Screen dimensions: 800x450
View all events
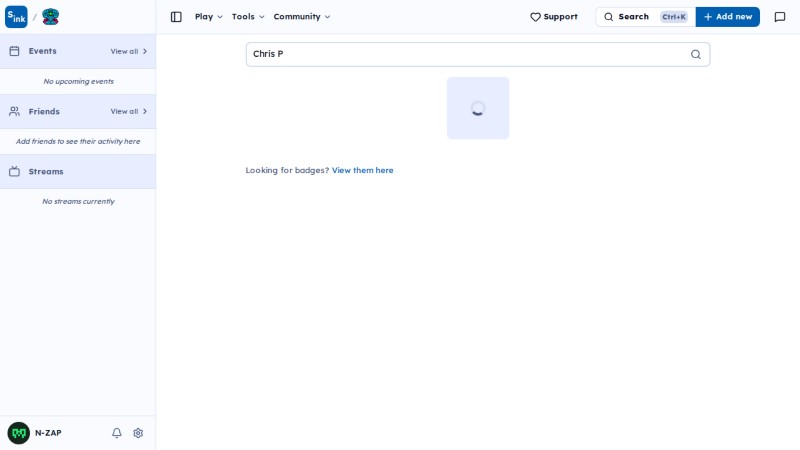(129, 52)
